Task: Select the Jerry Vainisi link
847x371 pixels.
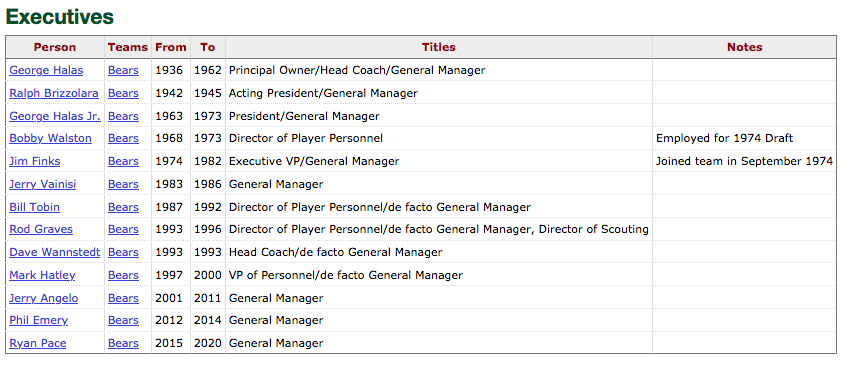Action: (43, 184)
